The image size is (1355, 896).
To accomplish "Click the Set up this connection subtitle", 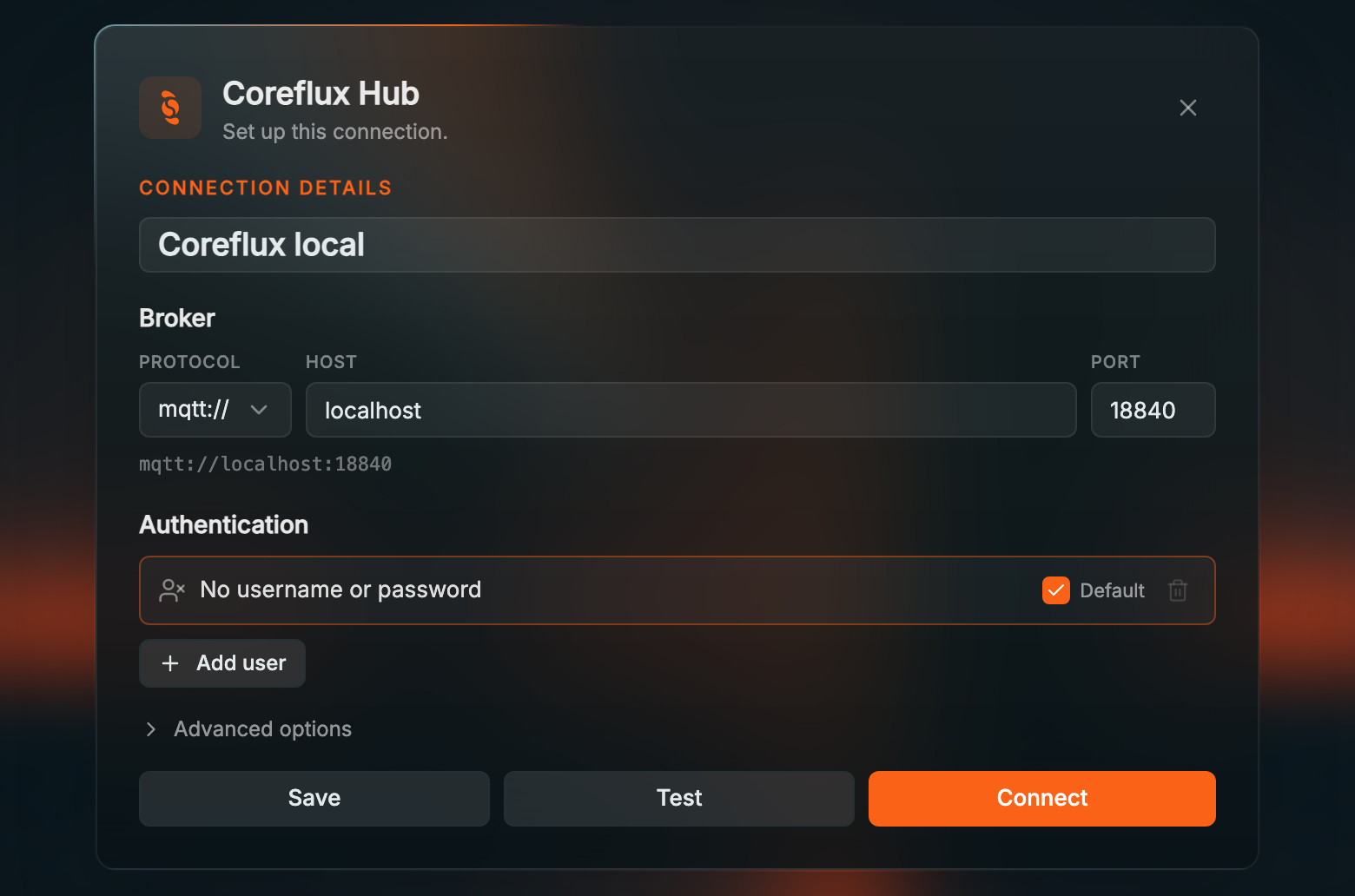I will click(335, 132).
